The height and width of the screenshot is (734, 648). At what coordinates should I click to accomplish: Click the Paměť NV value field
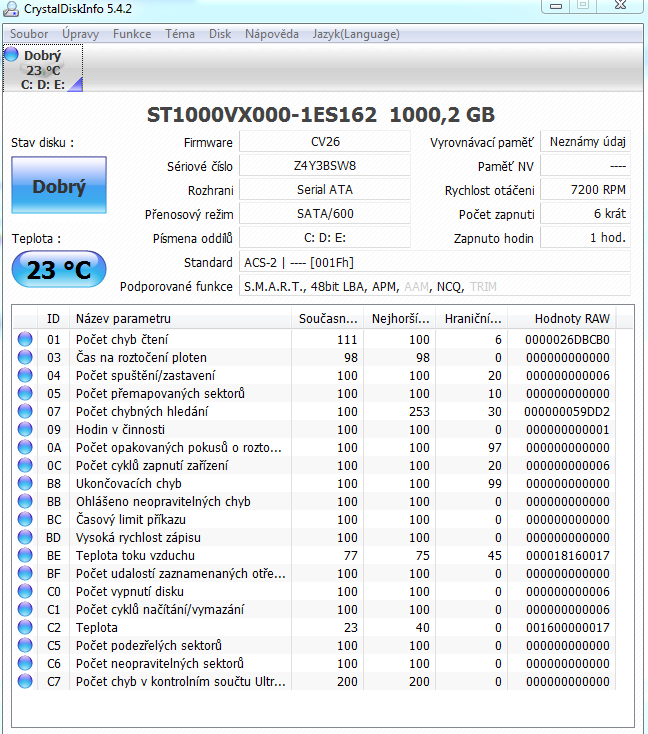tap(585, 166)
